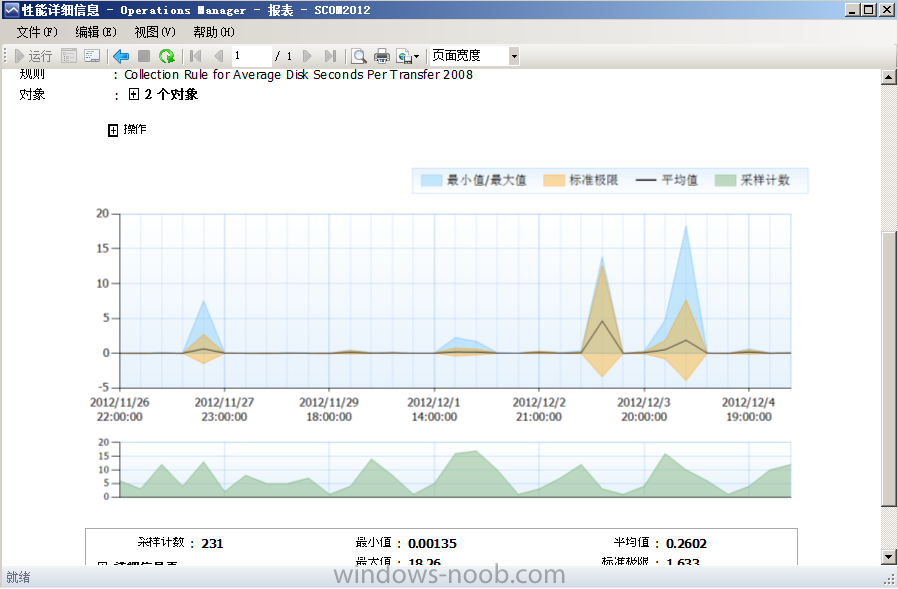Click the 2012/11/26 22:00:00 axis label

click(120, 410)
